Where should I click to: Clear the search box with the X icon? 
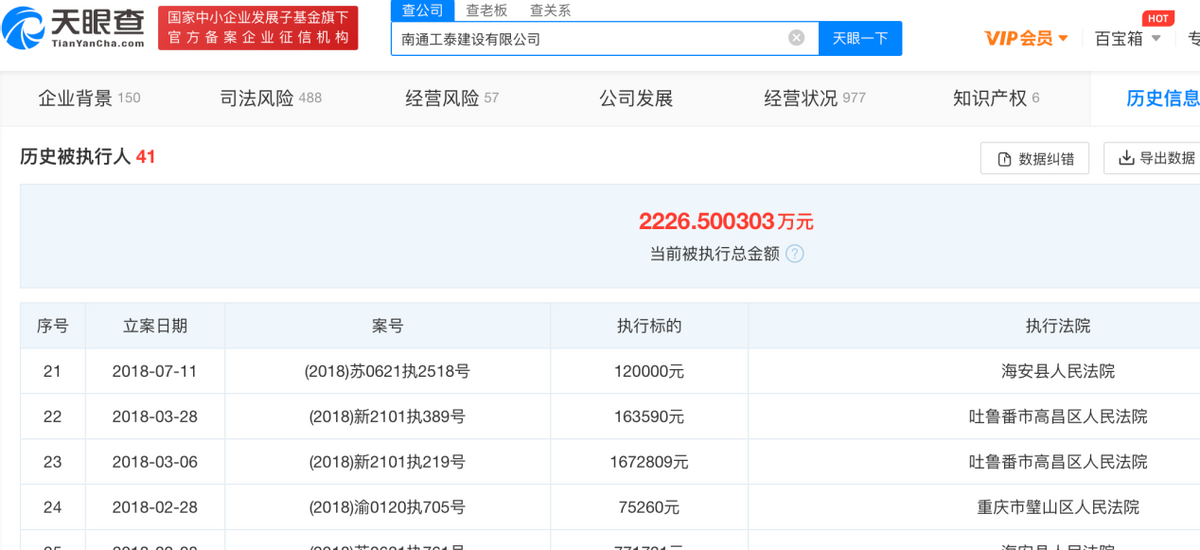796,38
